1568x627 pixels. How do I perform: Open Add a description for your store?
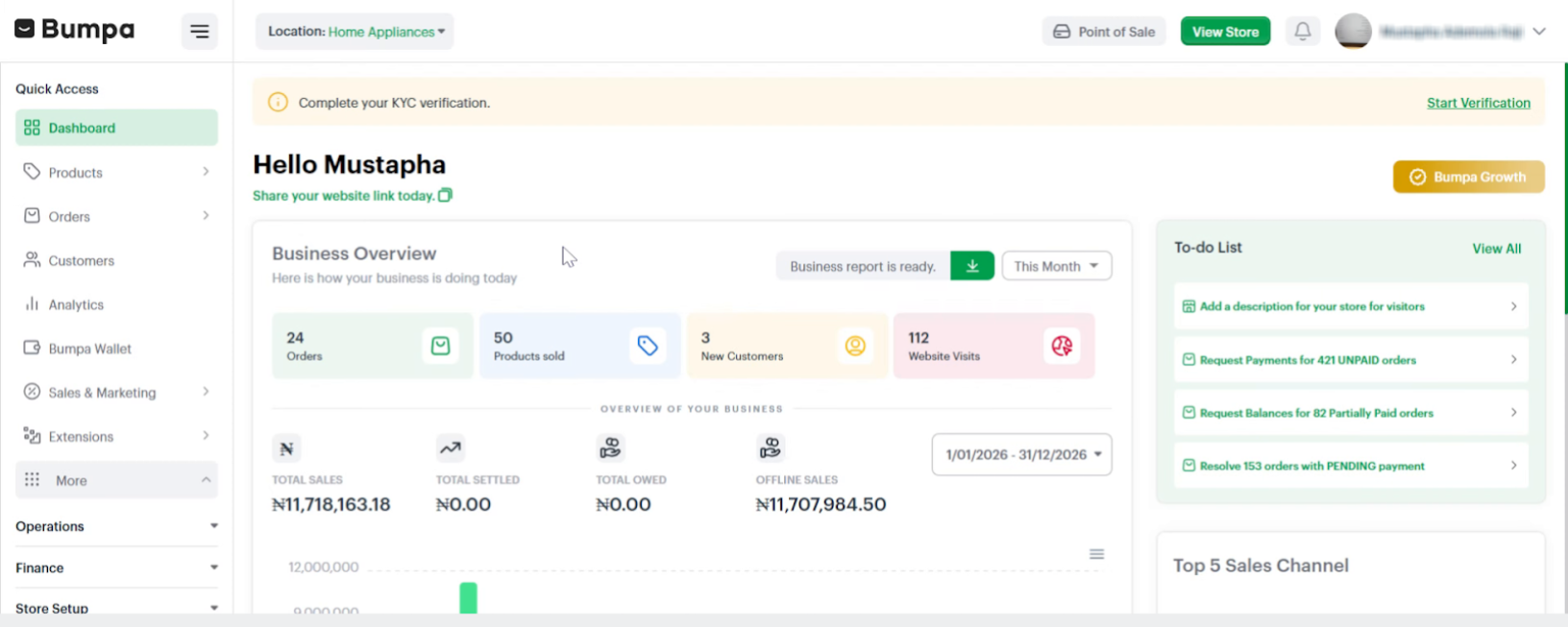click(x=1351, y=306)
